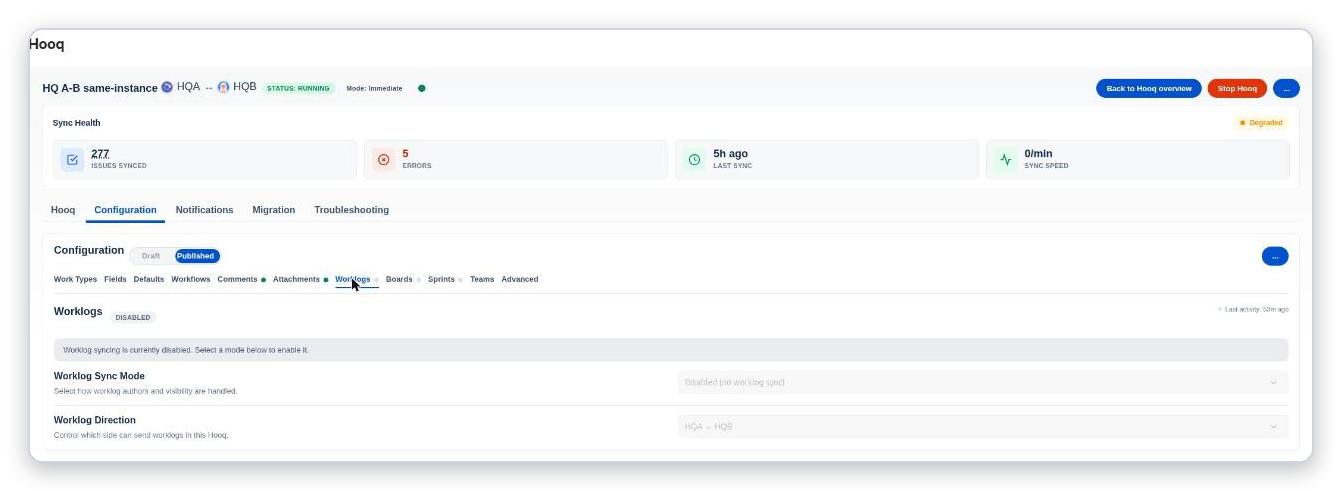Open the Attachments sub-tab
The image size is (1342, 491).
[x=296, y=279]
